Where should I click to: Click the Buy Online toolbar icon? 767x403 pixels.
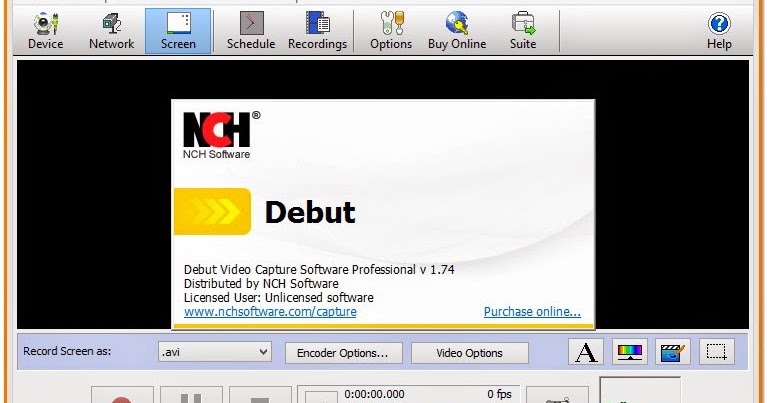[x=457, y=31]
